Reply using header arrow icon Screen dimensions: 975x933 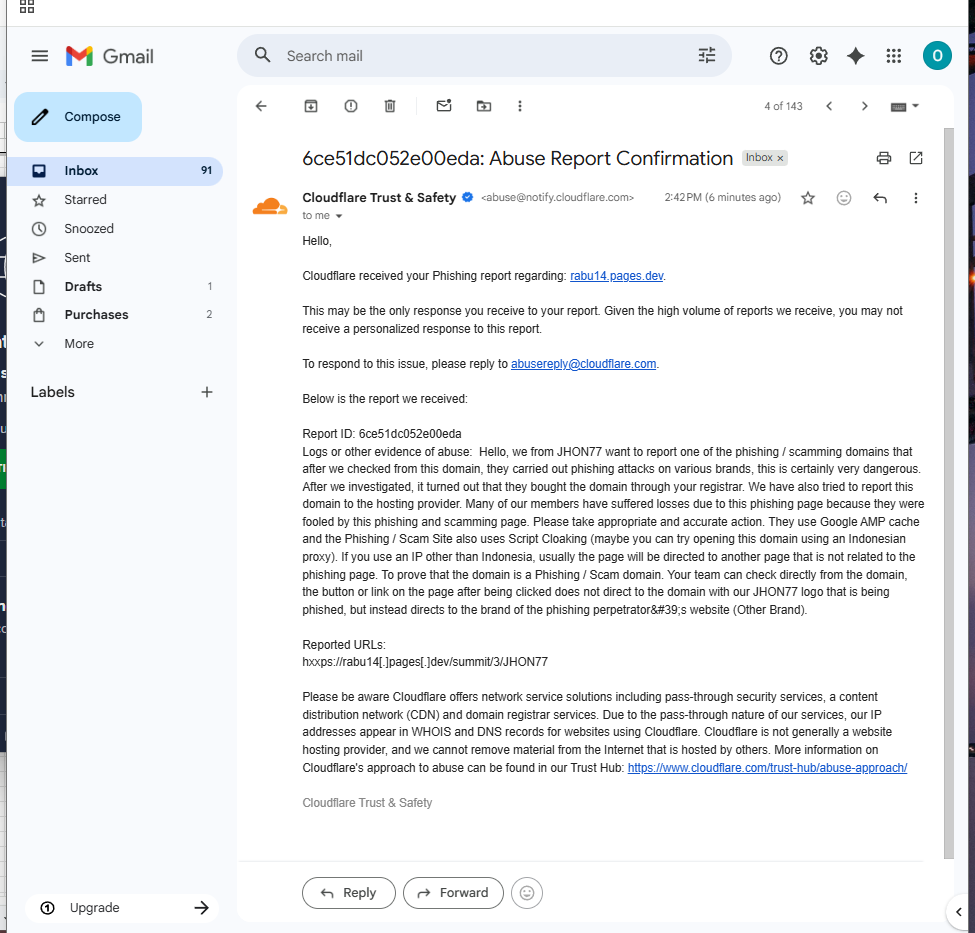click(x=880, y=198)
